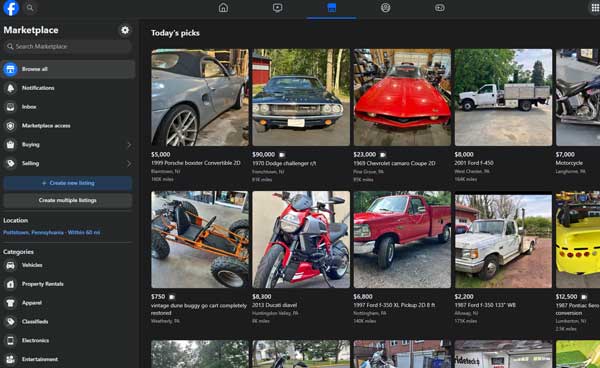Open 2013 Ducati Diavel listing photo
Screen dimensions: 600x368
[301, 239]
